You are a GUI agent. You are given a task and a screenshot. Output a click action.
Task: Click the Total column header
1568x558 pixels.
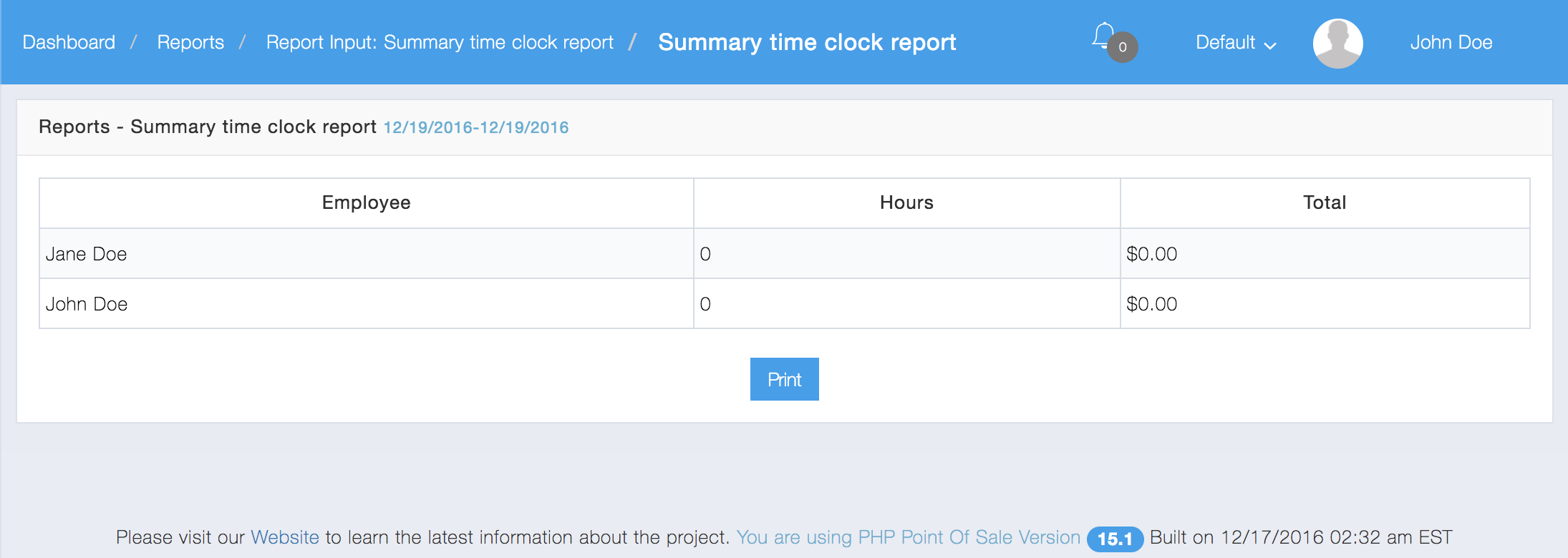pos(1325,203)
